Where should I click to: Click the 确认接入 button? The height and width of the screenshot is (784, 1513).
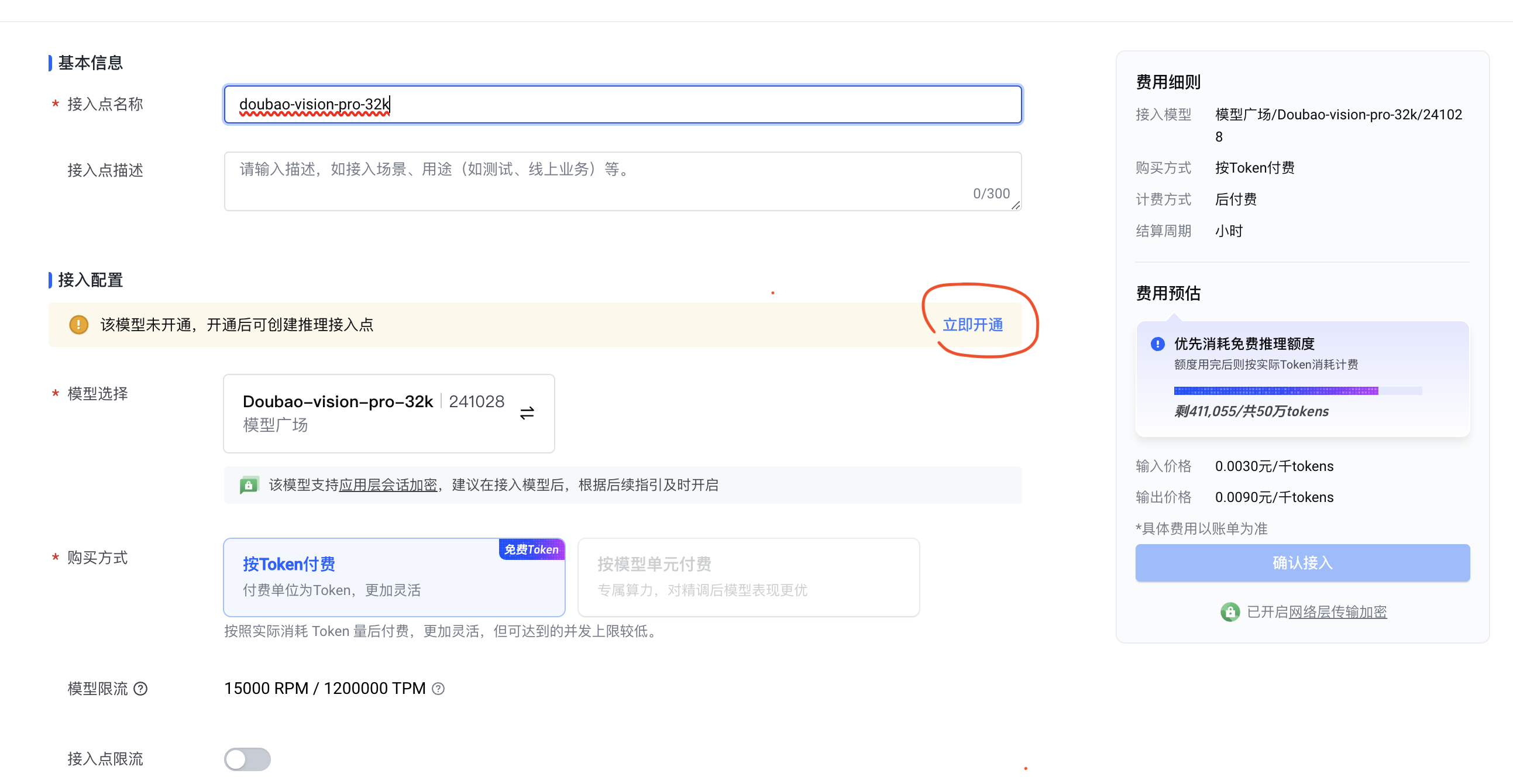coord(1302,563)
